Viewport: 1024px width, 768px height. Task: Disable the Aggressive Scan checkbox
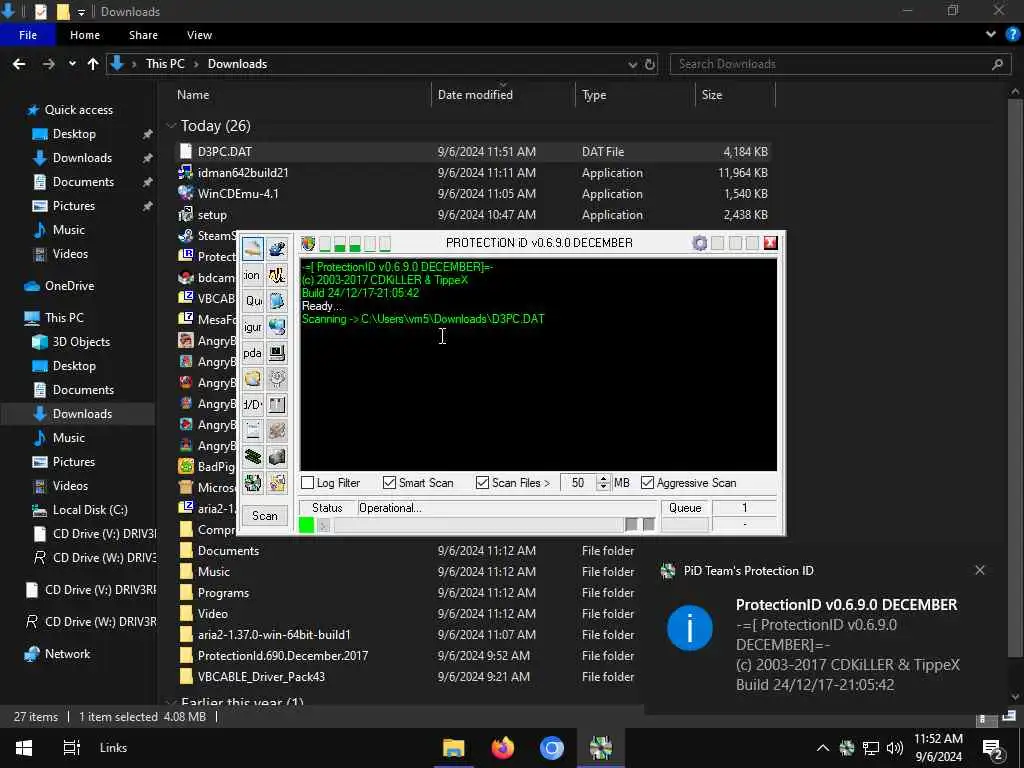point(647,483)
